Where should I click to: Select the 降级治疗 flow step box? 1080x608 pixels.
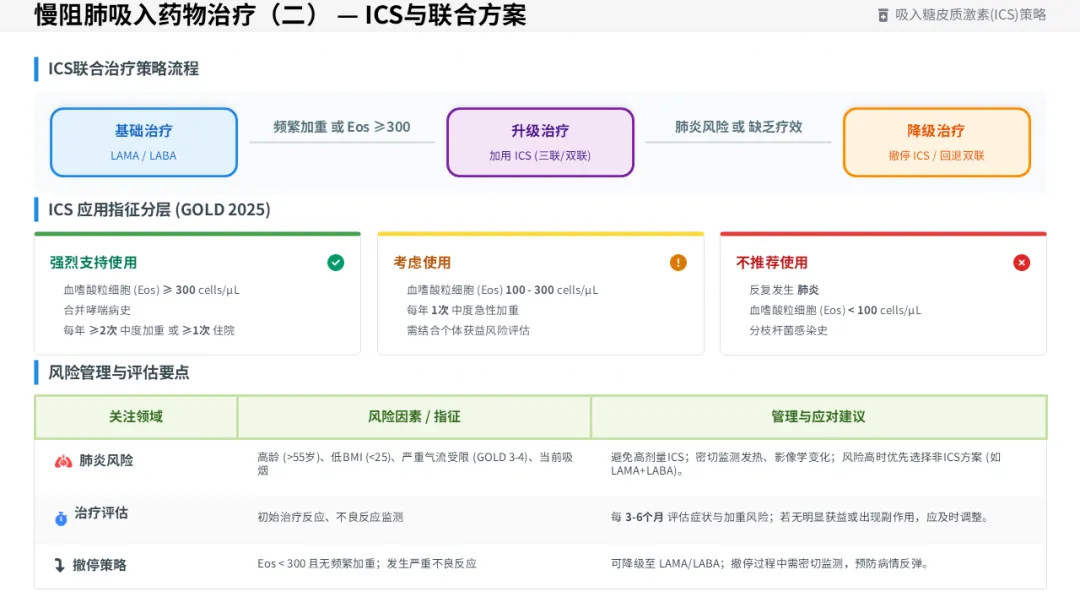click(936, 142)
